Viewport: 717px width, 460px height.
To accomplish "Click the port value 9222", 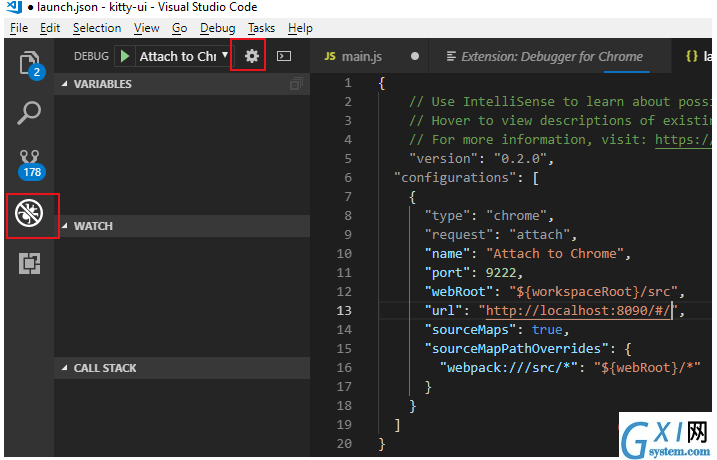I will point(501,273).
